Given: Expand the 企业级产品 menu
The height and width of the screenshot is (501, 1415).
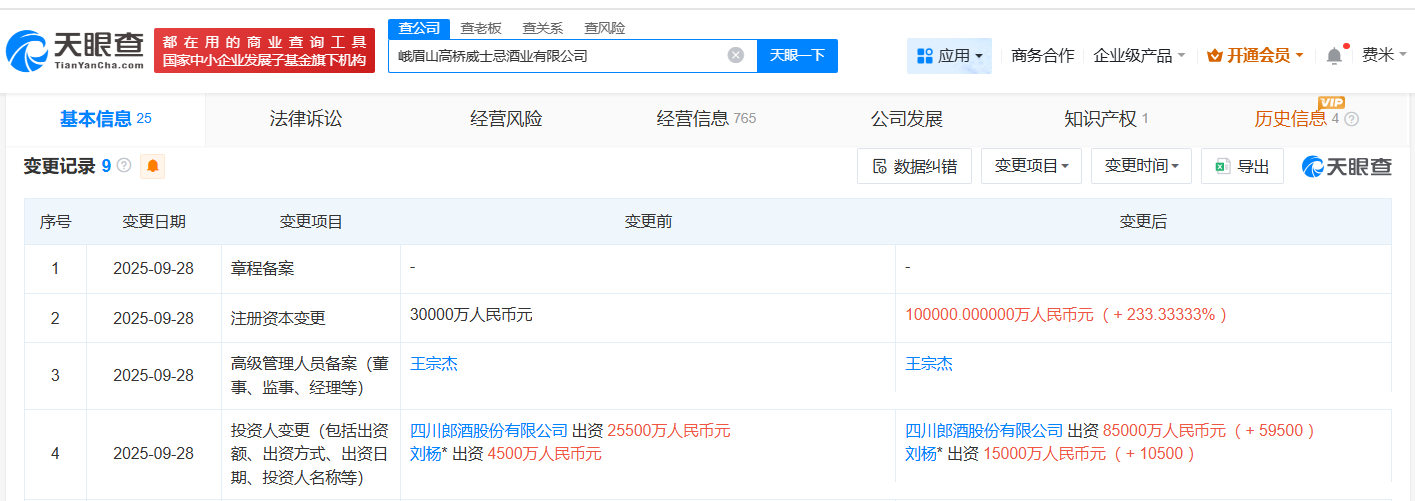Looking at the screenshot, I should tap(1139, 56).
